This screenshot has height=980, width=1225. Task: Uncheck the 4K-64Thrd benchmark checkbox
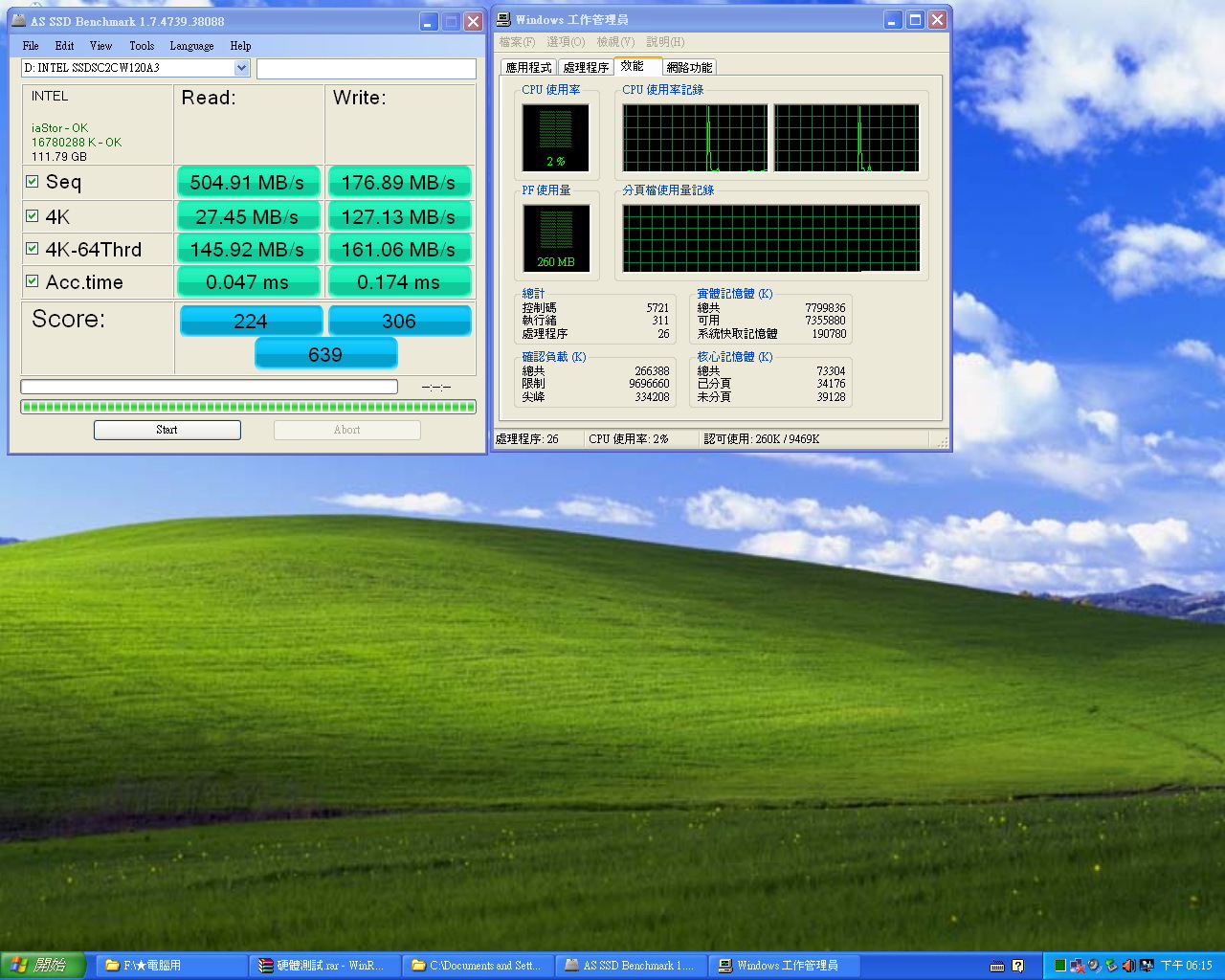click(x=33, y=248)
